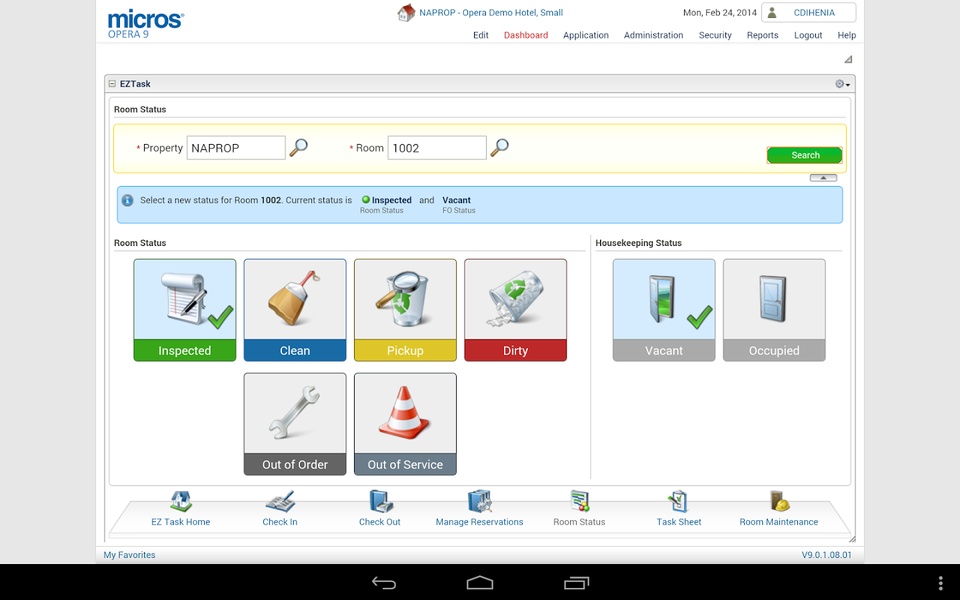Open the Dashboard menu
960x600 pixels.
coord(526,35)
